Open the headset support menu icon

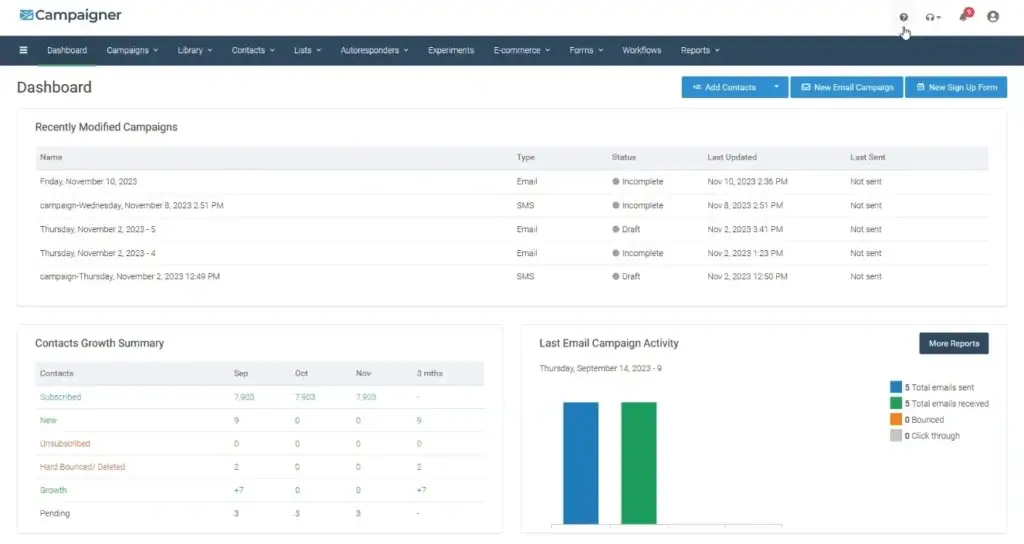933,17
